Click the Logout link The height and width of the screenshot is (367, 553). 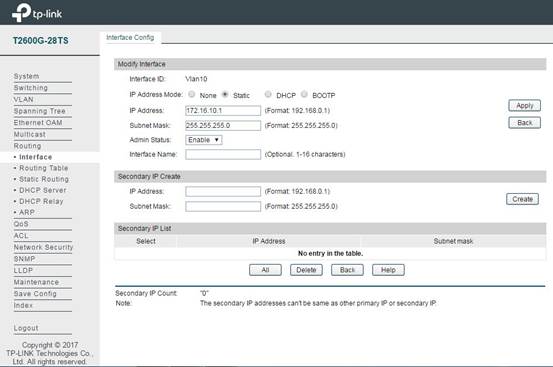click(26, 328)
